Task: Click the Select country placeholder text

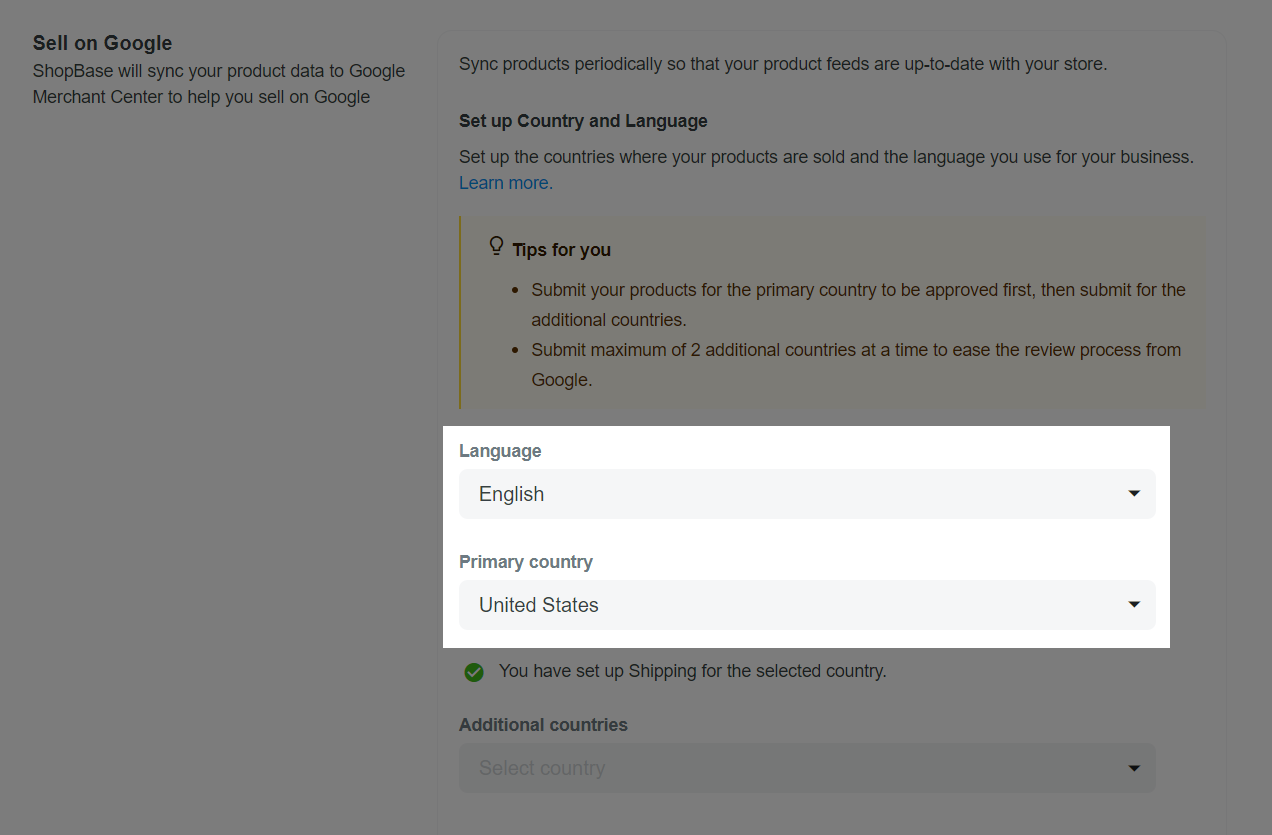Action: [542, 768]
